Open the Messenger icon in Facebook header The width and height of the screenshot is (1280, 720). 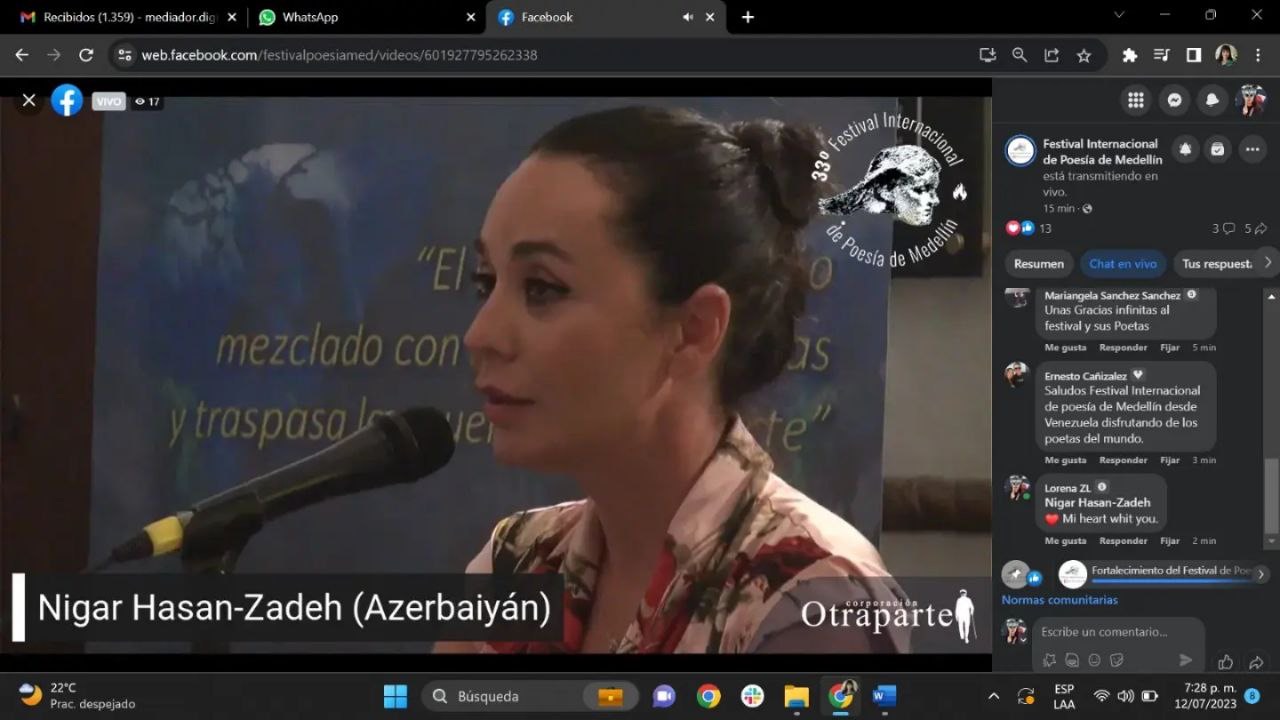(x=1174, y=100)
